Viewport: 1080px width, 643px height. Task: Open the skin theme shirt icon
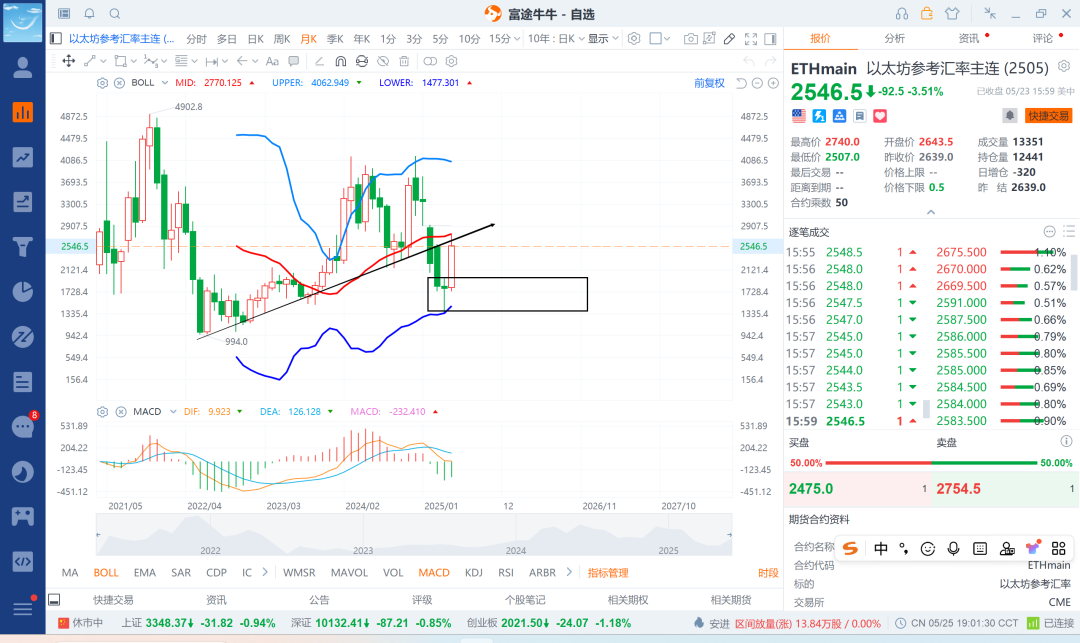pos(952,14)
